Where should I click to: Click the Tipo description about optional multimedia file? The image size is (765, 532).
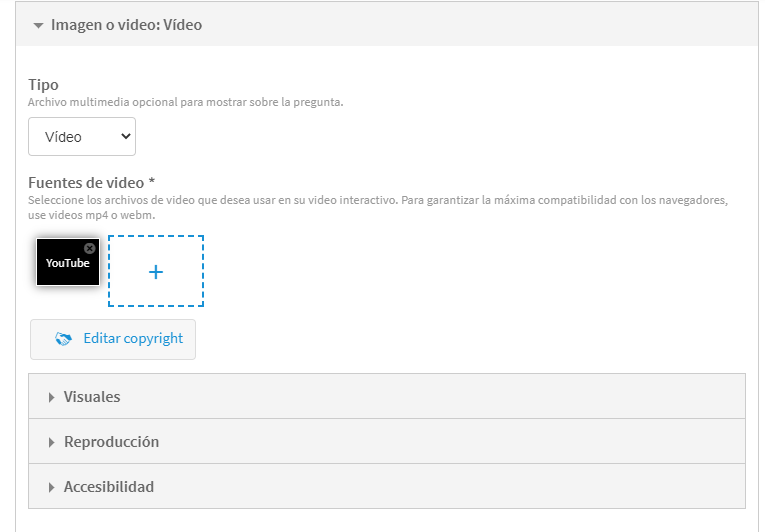pos(185,102)
